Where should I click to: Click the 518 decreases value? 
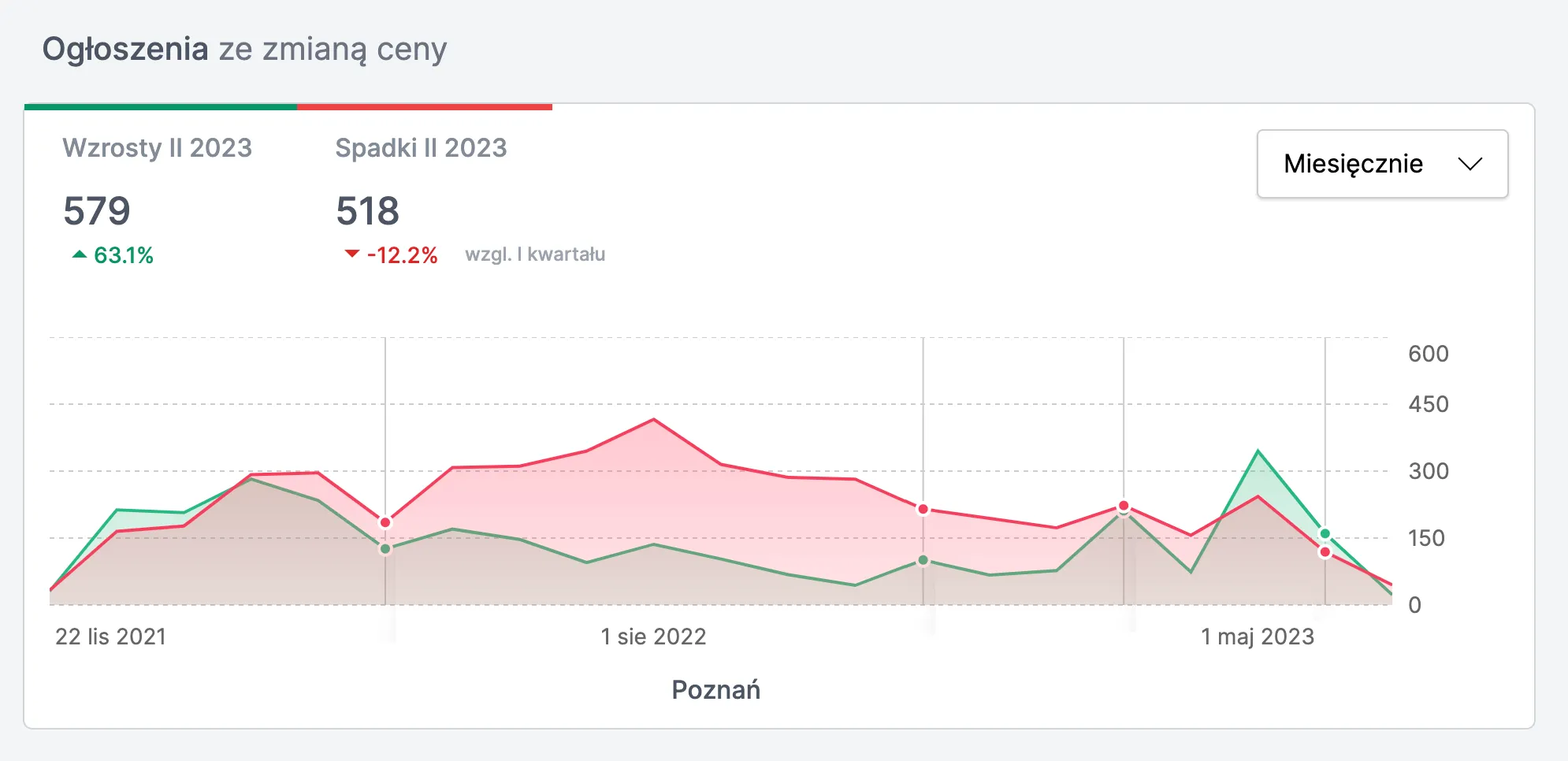368,211
